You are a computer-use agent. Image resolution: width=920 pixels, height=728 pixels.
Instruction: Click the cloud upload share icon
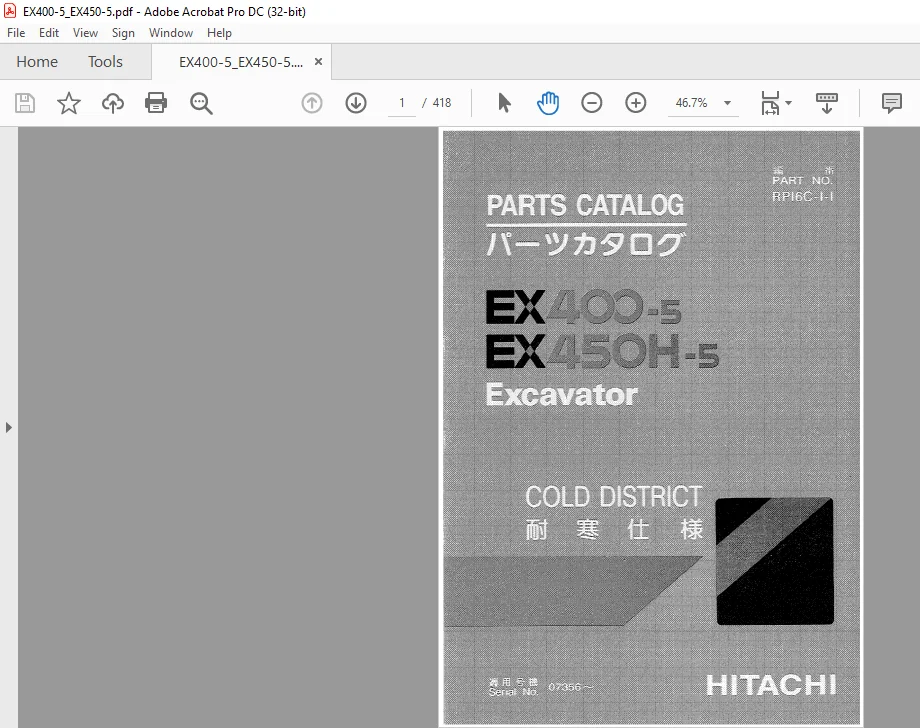(113, 103)
